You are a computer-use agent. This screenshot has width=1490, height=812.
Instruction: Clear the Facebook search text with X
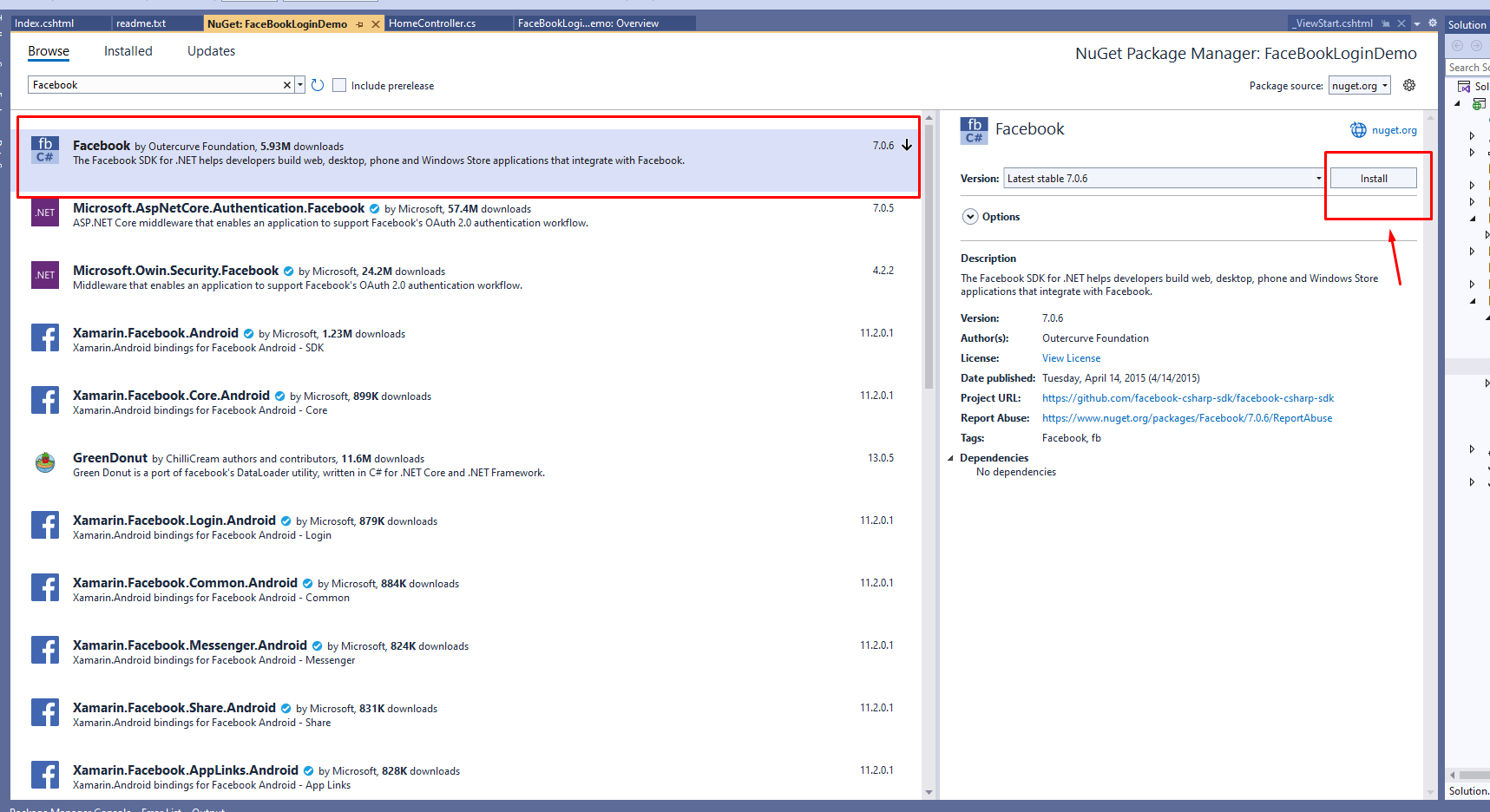point(287,85)
